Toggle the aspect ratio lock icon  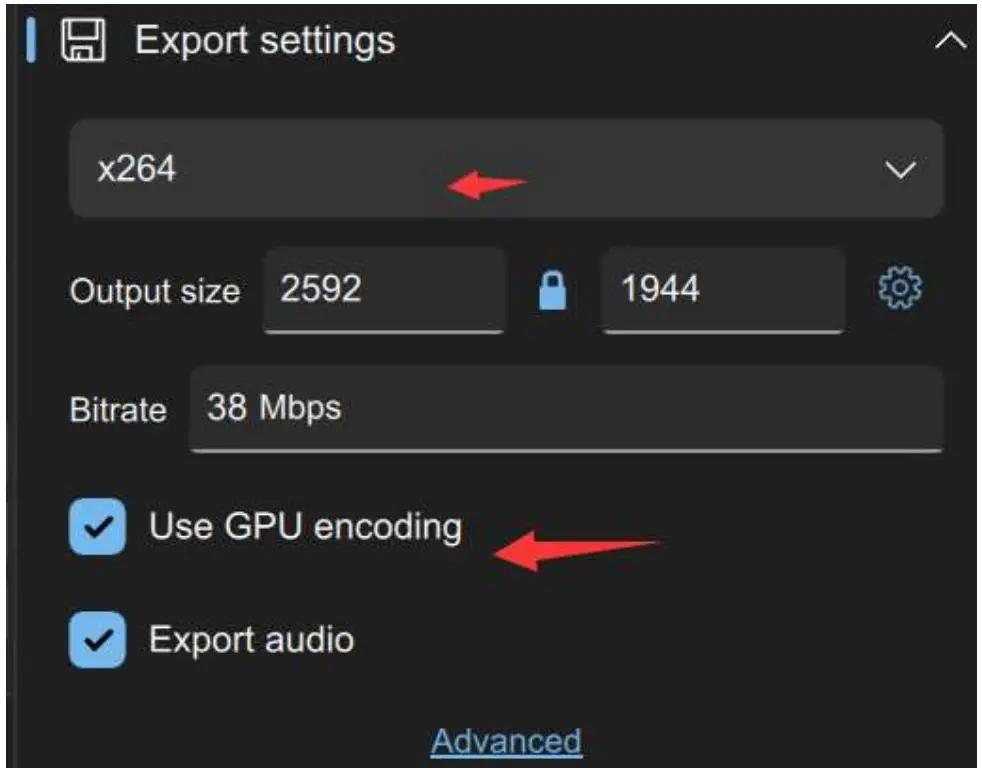553,291
